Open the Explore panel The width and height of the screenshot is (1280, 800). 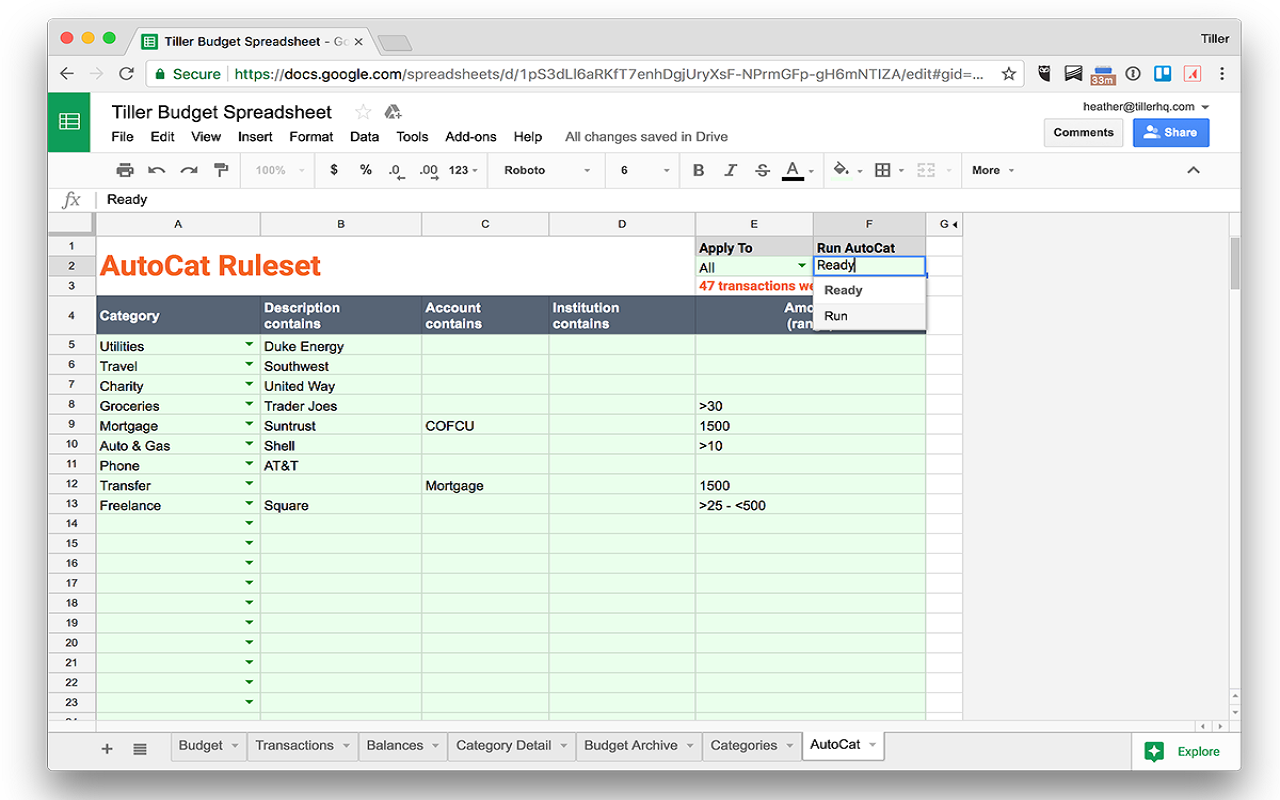1187,752
